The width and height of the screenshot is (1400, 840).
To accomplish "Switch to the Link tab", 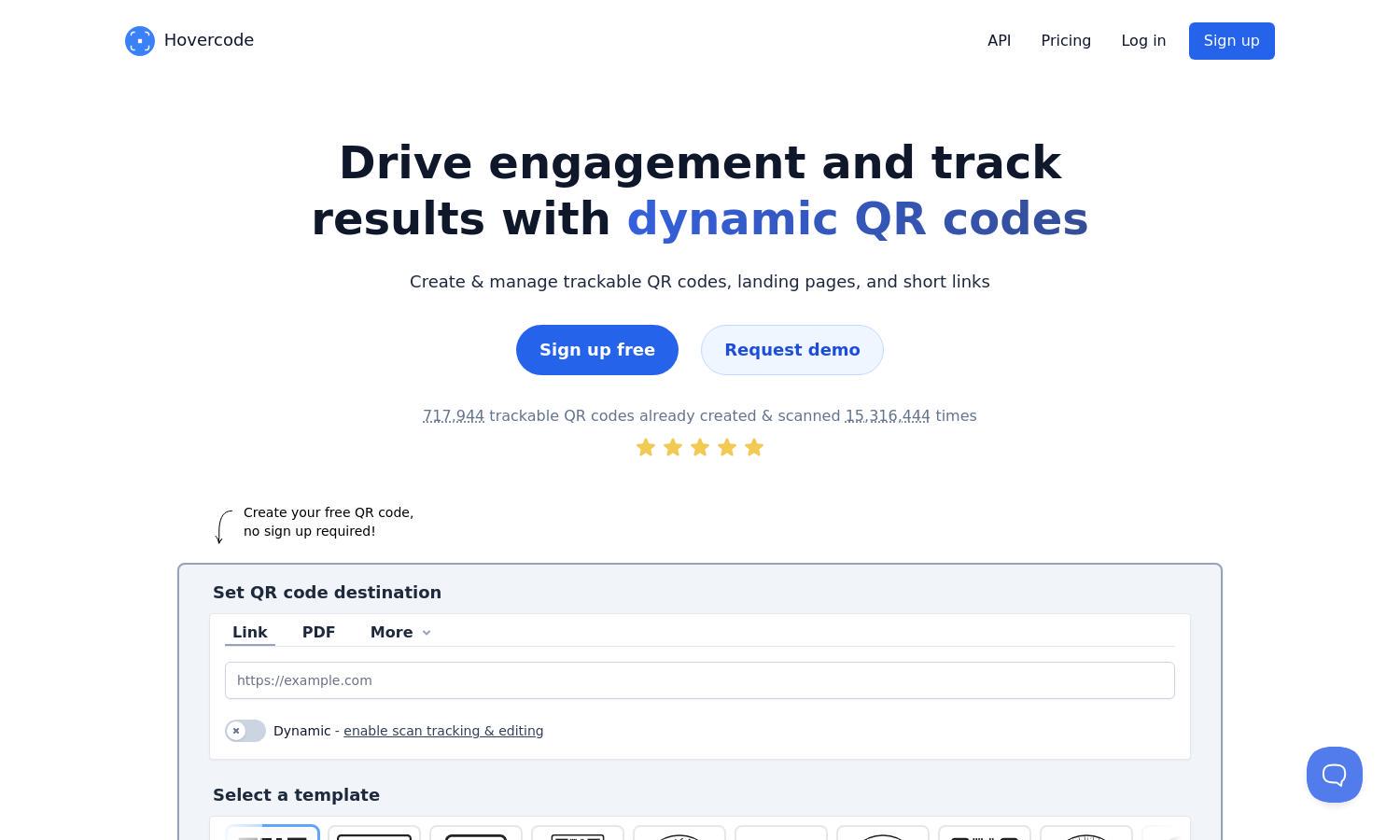I will [x=250, y=632].
